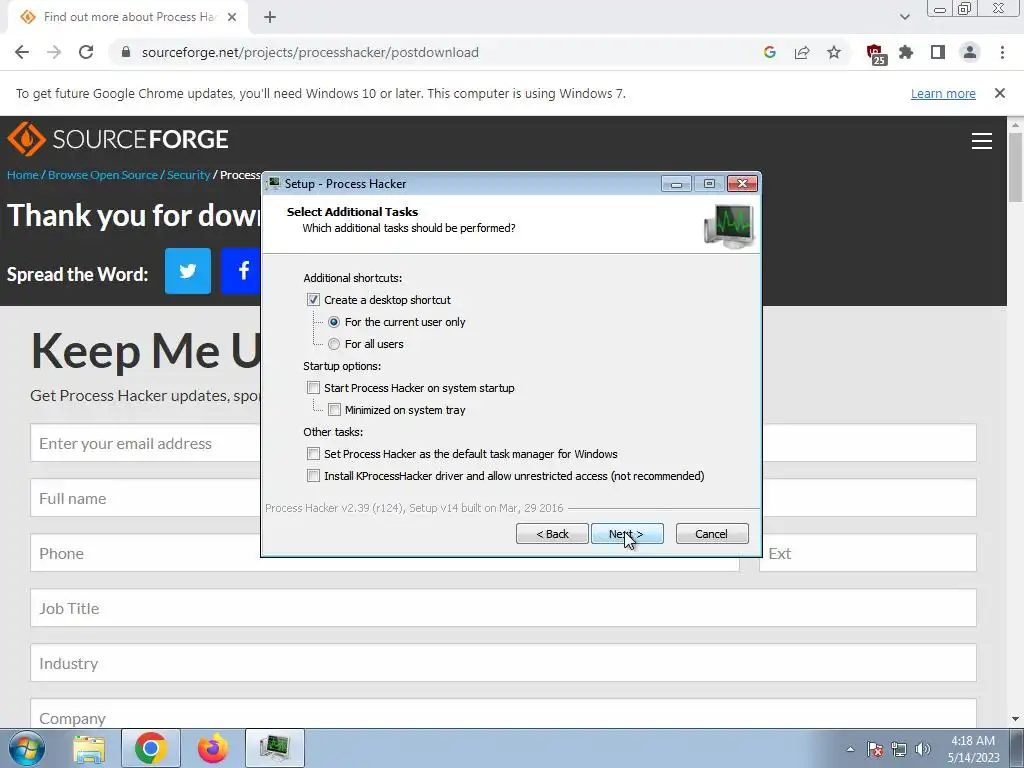Click the taskbar clock showing 4:18 AM

(x=973, y=749)
